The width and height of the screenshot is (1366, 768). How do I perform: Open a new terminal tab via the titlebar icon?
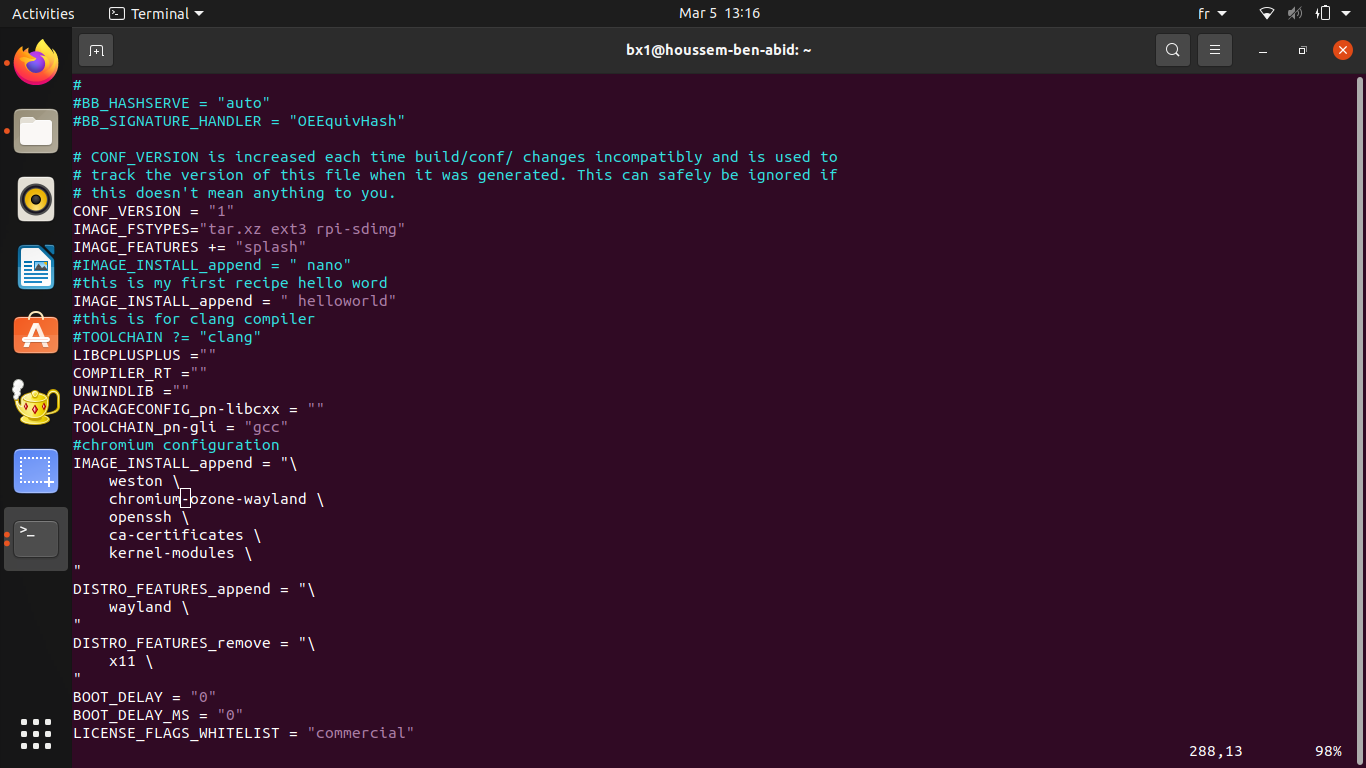point(95,50)
